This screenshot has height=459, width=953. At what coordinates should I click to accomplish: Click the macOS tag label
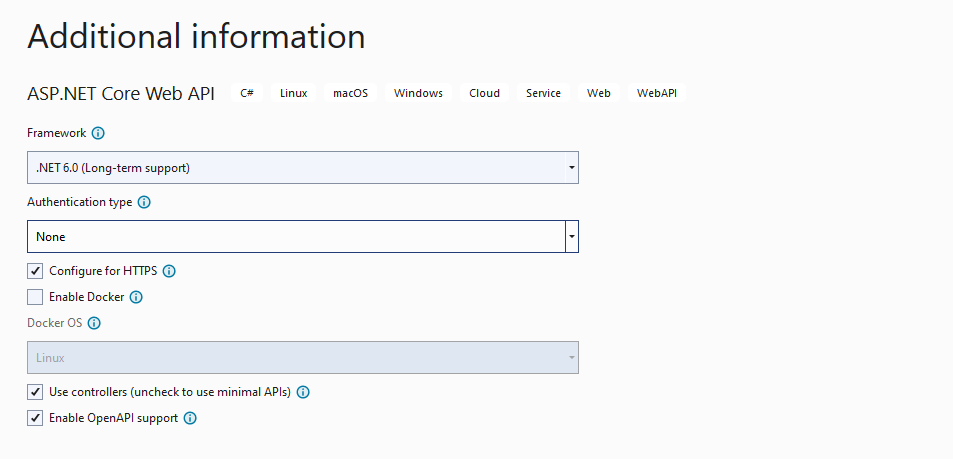coord(351,93)
